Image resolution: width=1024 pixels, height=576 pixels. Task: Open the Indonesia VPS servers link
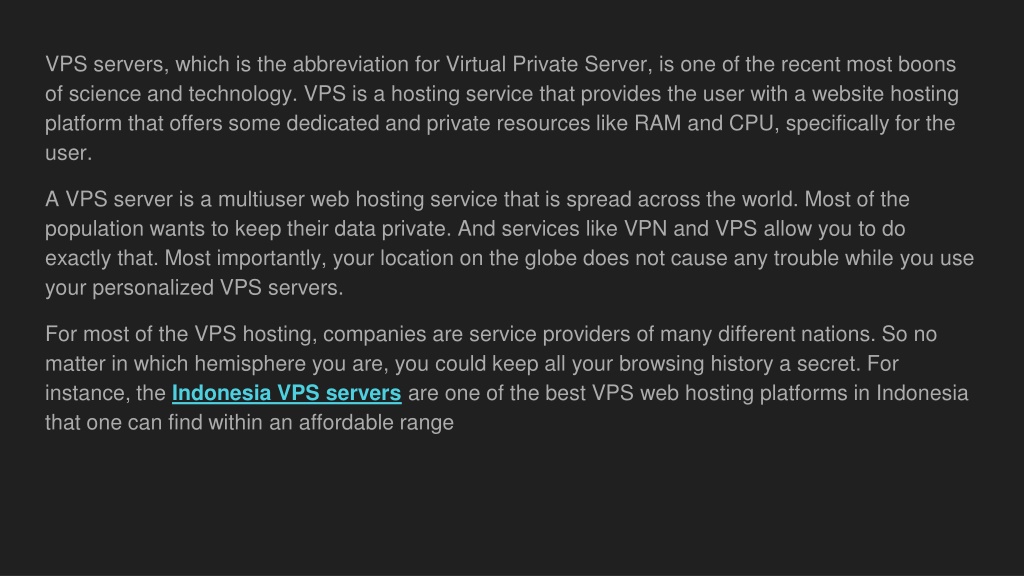coord(286,393)
